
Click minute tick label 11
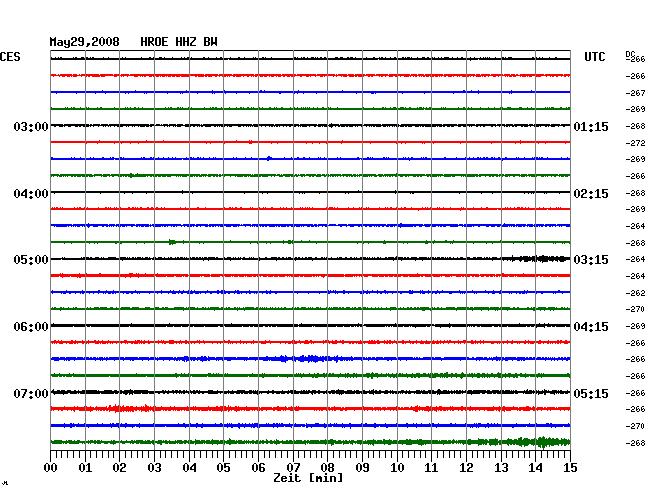(431, 468)
